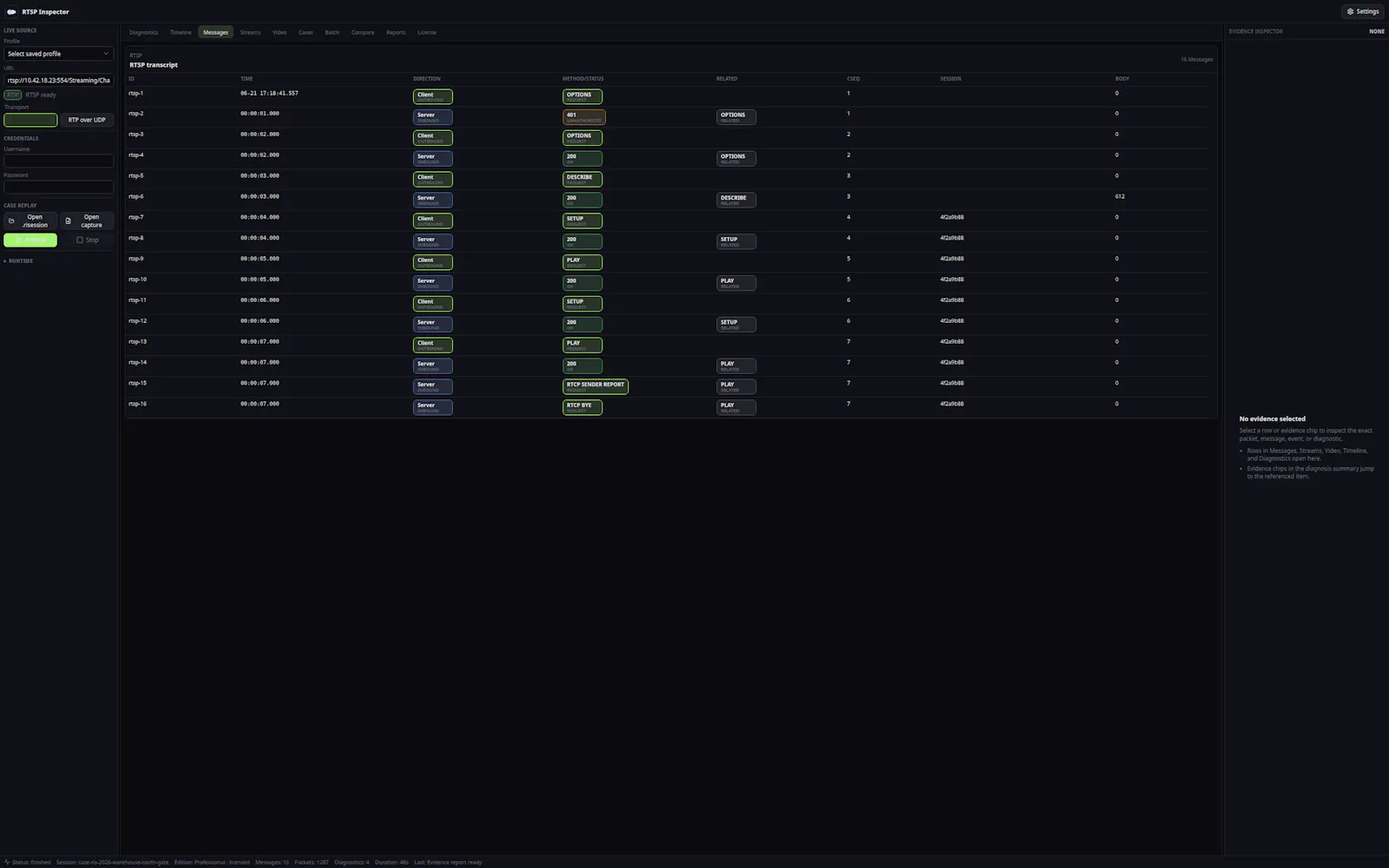Image resolution: width=1389 pixels, height=868 pixels.
Task: Click the green Analyze button
Action: 30,240
